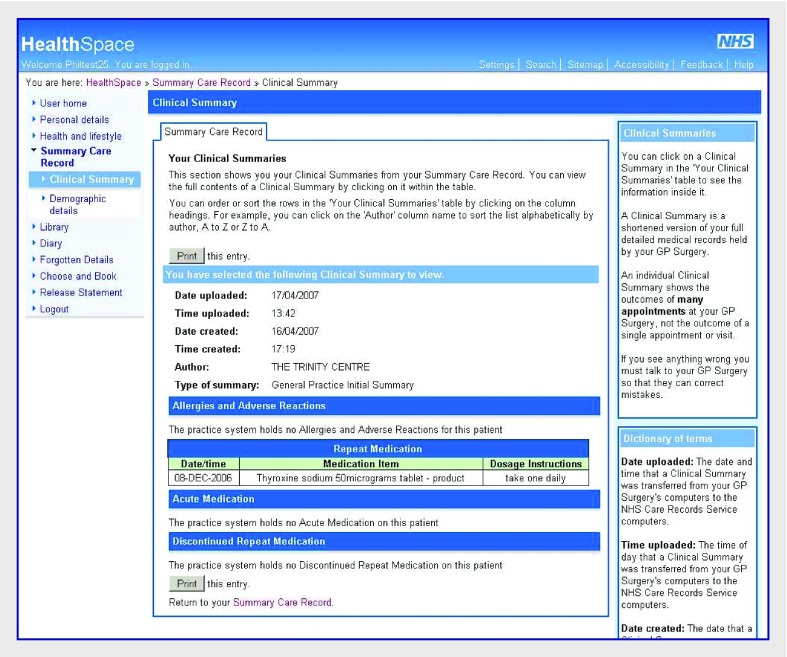Click Logout in sidebar

point(54,309)
